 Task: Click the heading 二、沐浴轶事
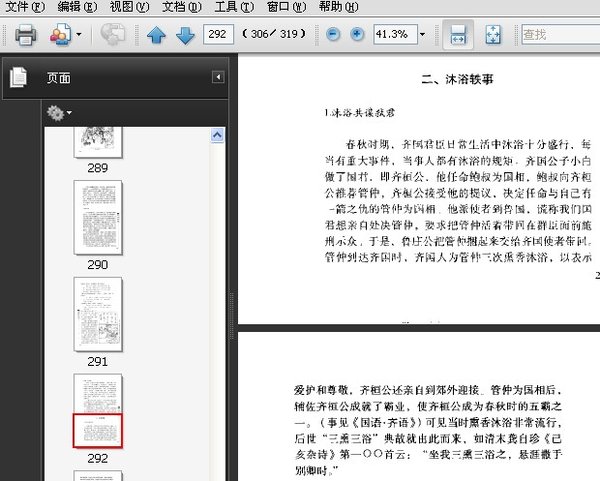458,79
